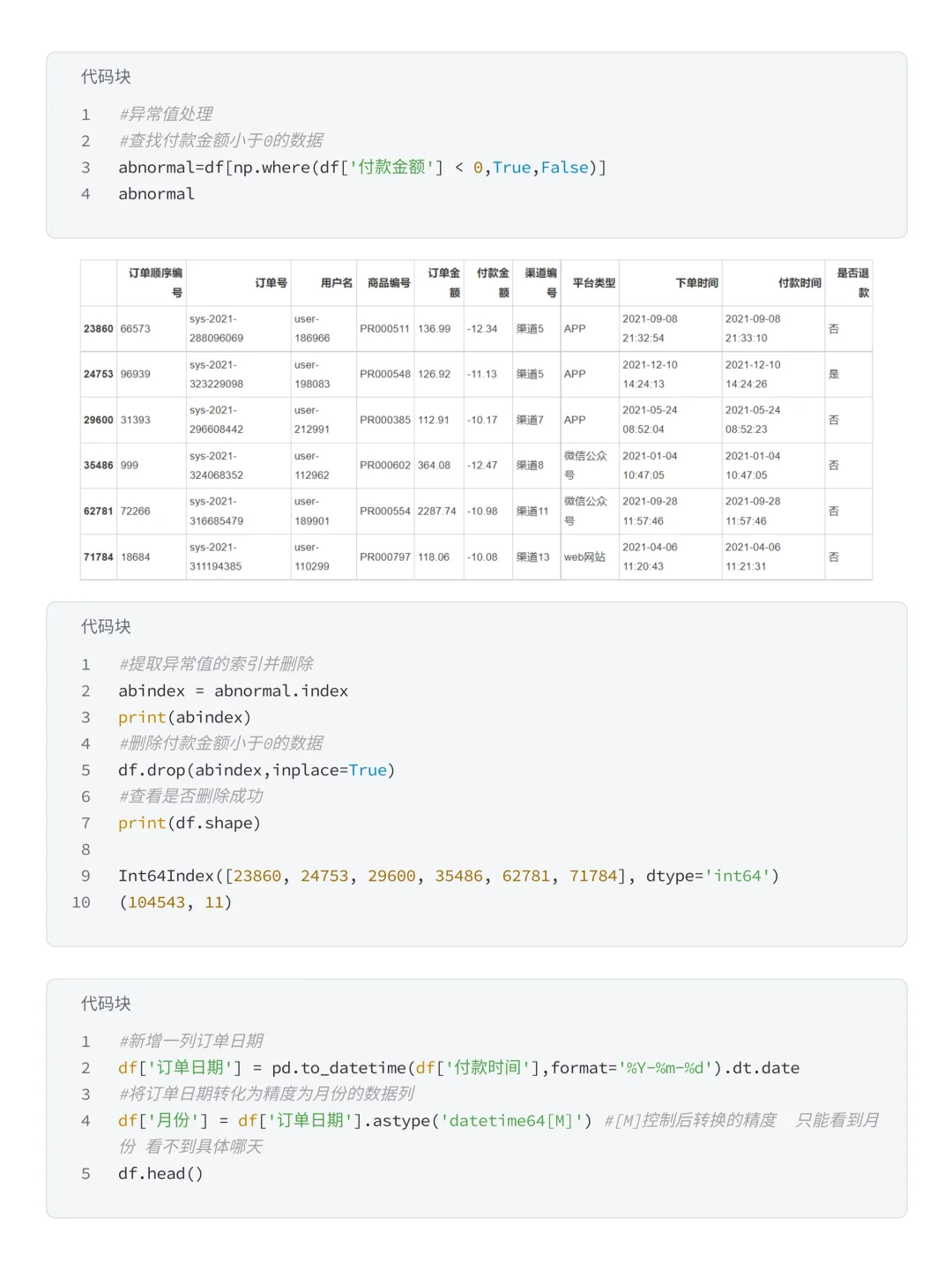Click the 平台类型 table header
952x1270 pixels.
[x=593, y=283]
